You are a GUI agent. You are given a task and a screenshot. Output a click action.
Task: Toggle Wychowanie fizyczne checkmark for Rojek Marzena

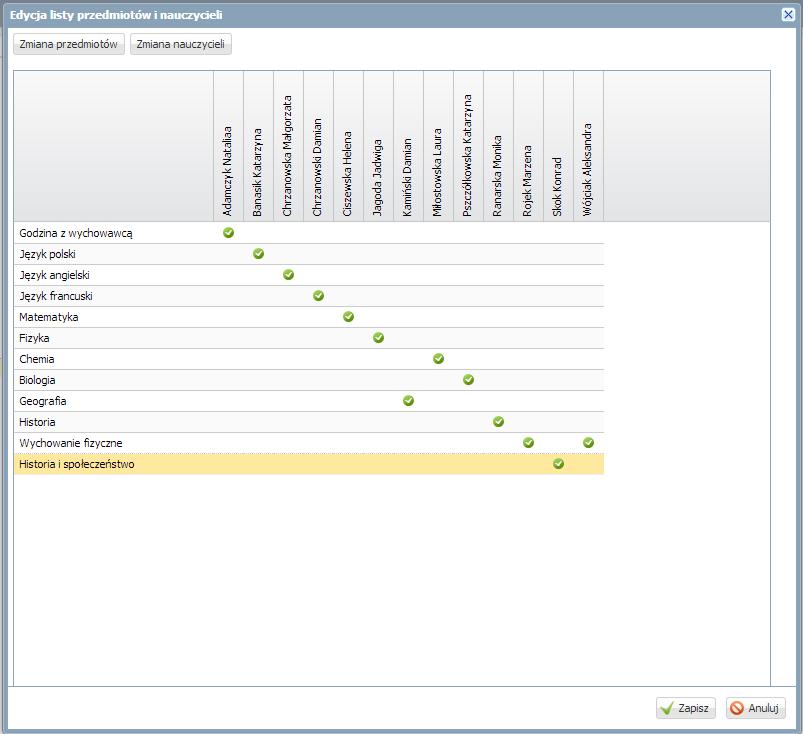pyautogui.click(x=529, y=443)
